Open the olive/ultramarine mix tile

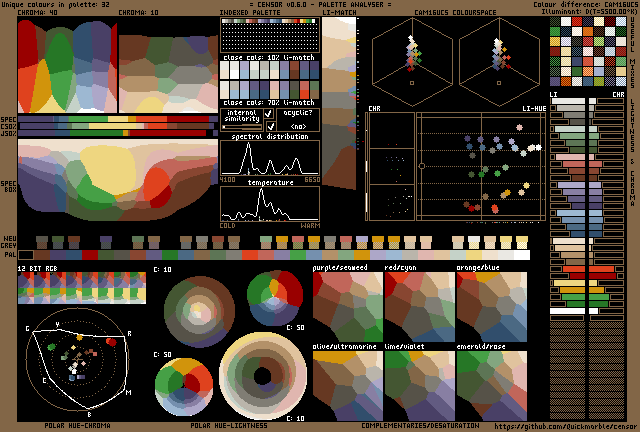348,386
